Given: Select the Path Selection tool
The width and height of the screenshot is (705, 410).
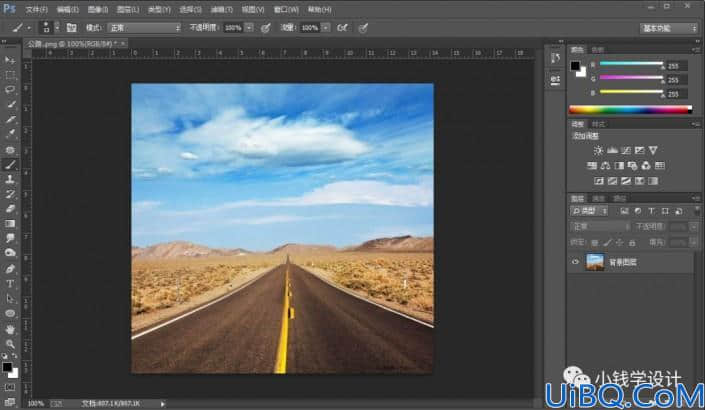Looking at the screenshot, I should pyautogui.click(x=10, y=299).
